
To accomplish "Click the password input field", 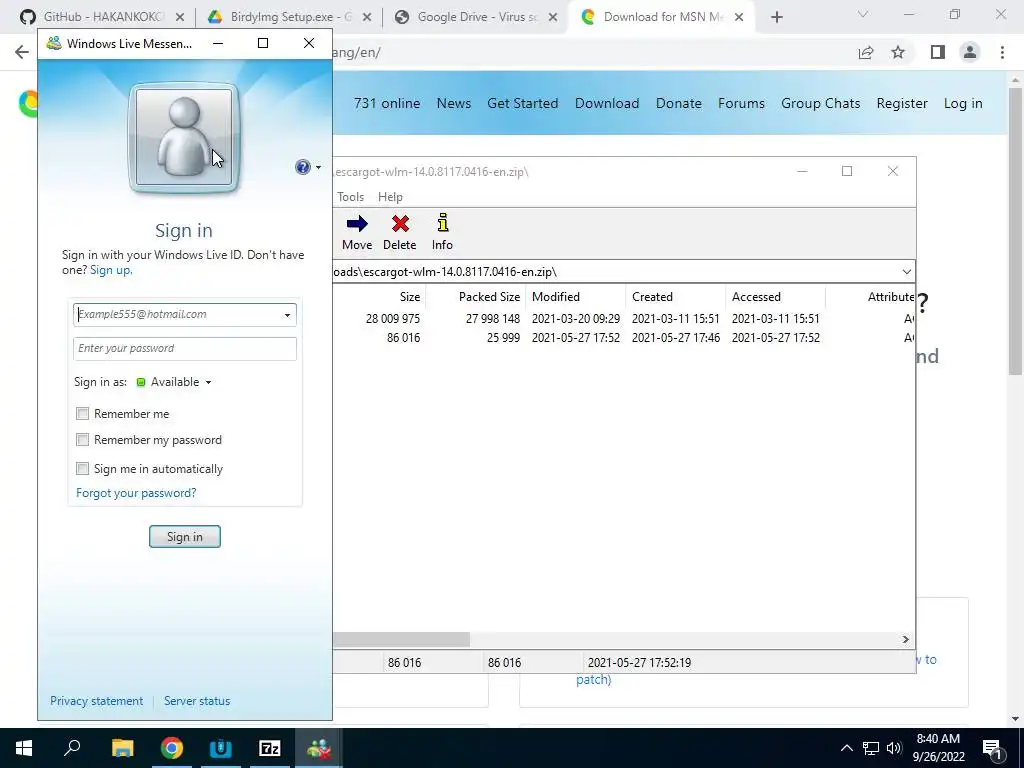I will [x=185, y=349].
